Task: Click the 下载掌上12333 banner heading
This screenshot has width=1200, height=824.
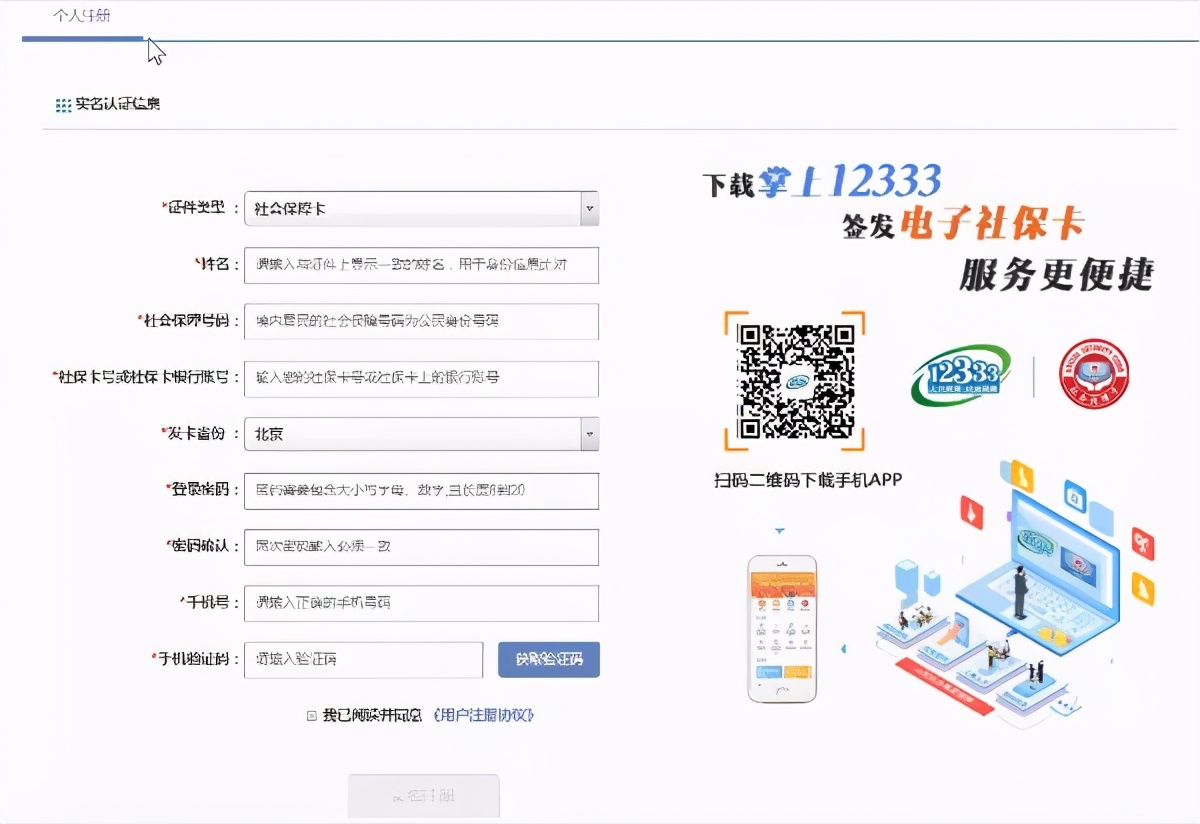Action: click(x=822, y=182)
